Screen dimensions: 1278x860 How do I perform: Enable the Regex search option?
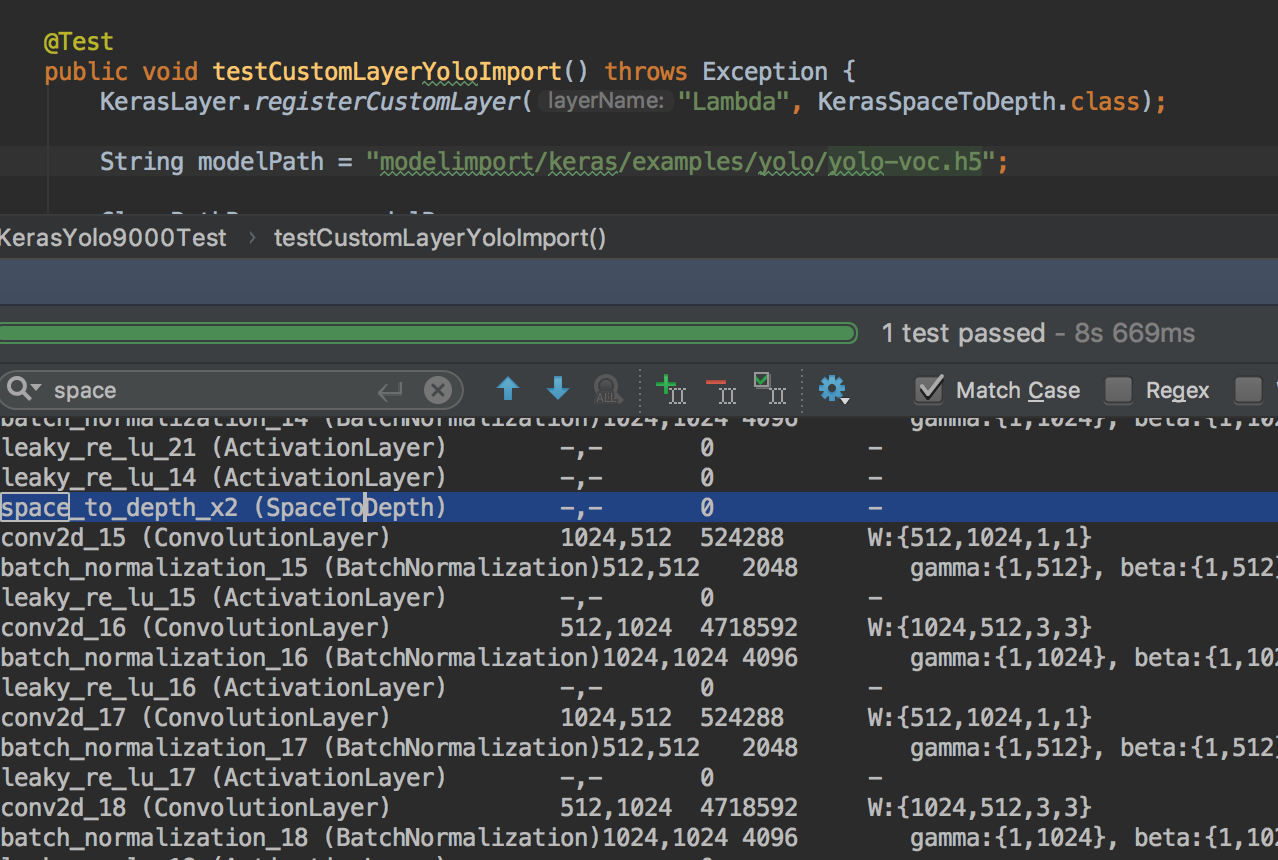pos(1118,390)
